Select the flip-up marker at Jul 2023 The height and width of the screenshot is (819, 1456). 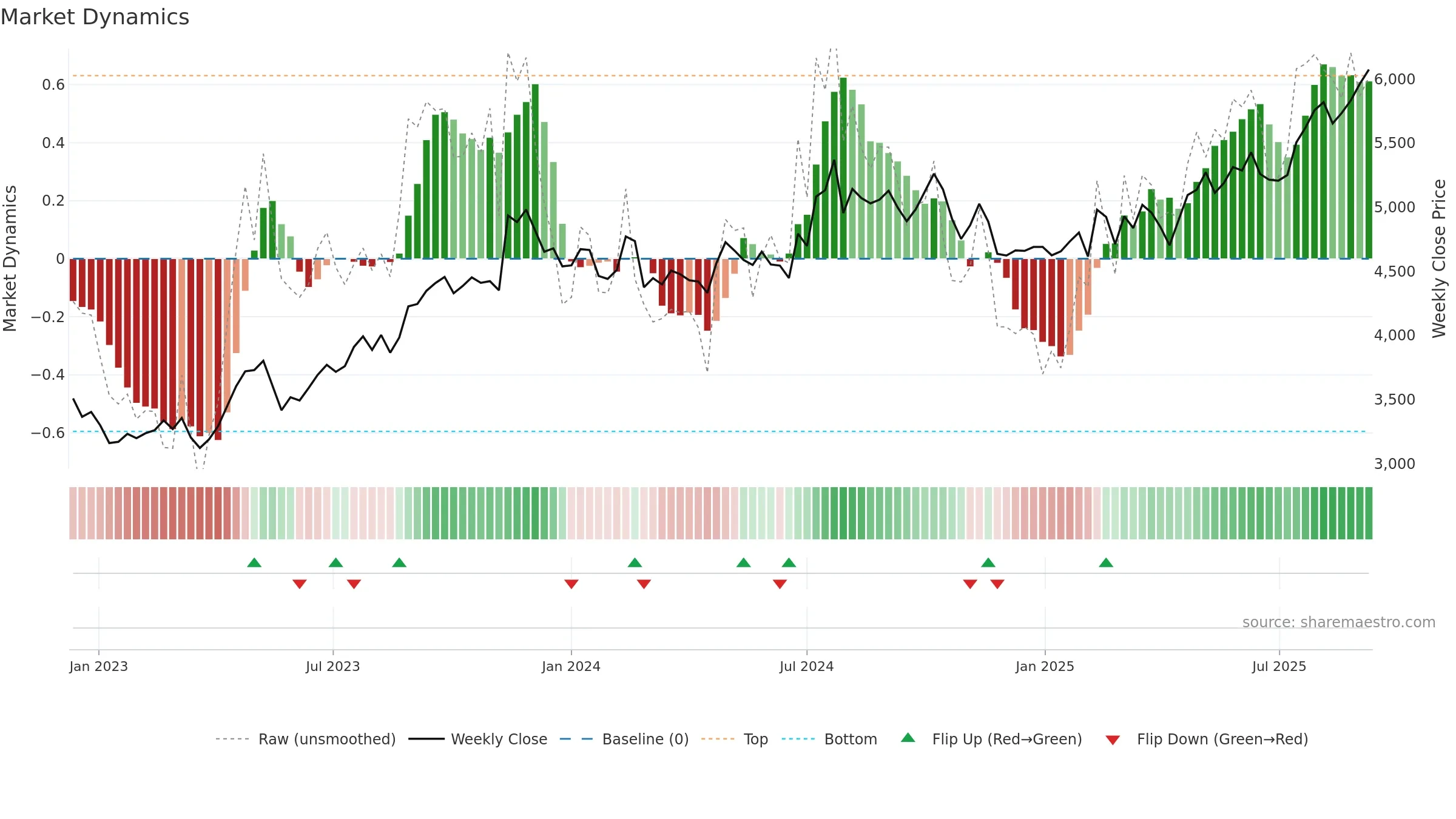[x=335, y=562]
